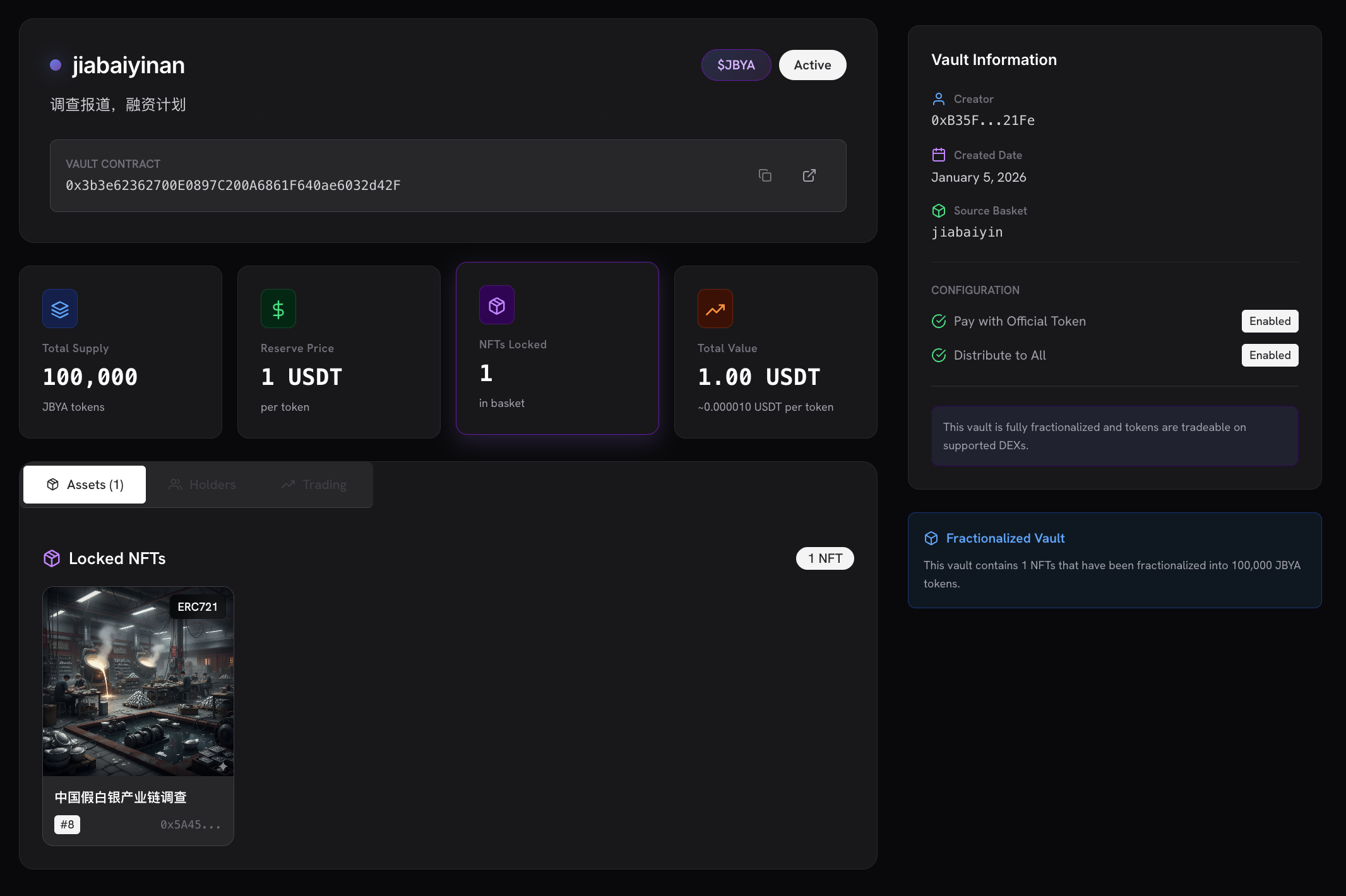
Task: Click the NFTs Locked cube icon
Action: point(497,305)
